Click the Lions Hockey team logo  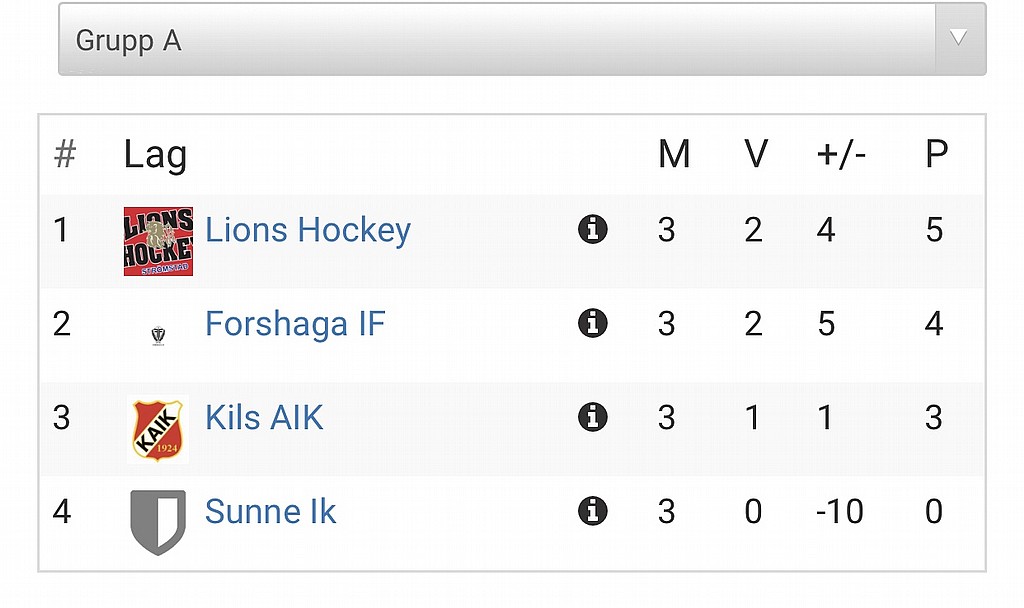tap(158, 242)
